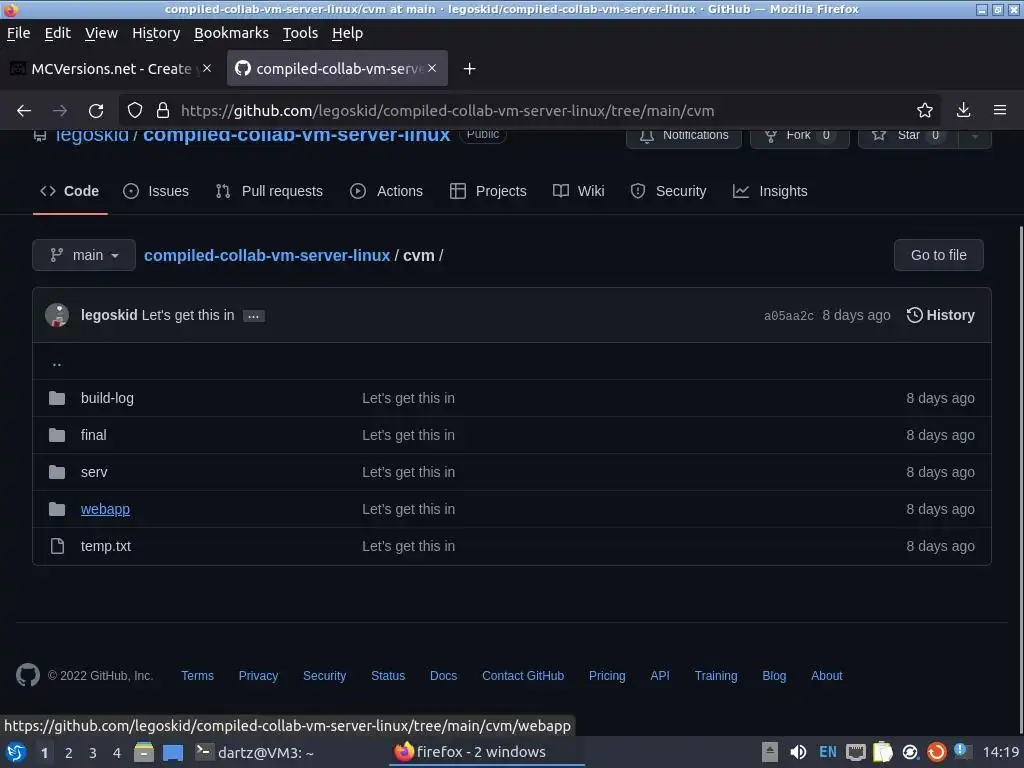Click the EN keyboard layout indicator

pos(827,752)
